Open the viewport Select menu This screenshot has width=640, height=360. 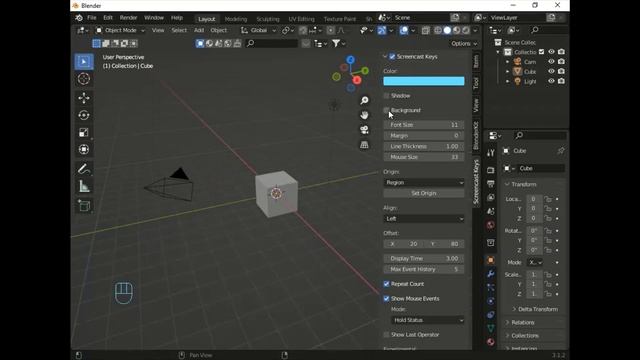(179, 30)
